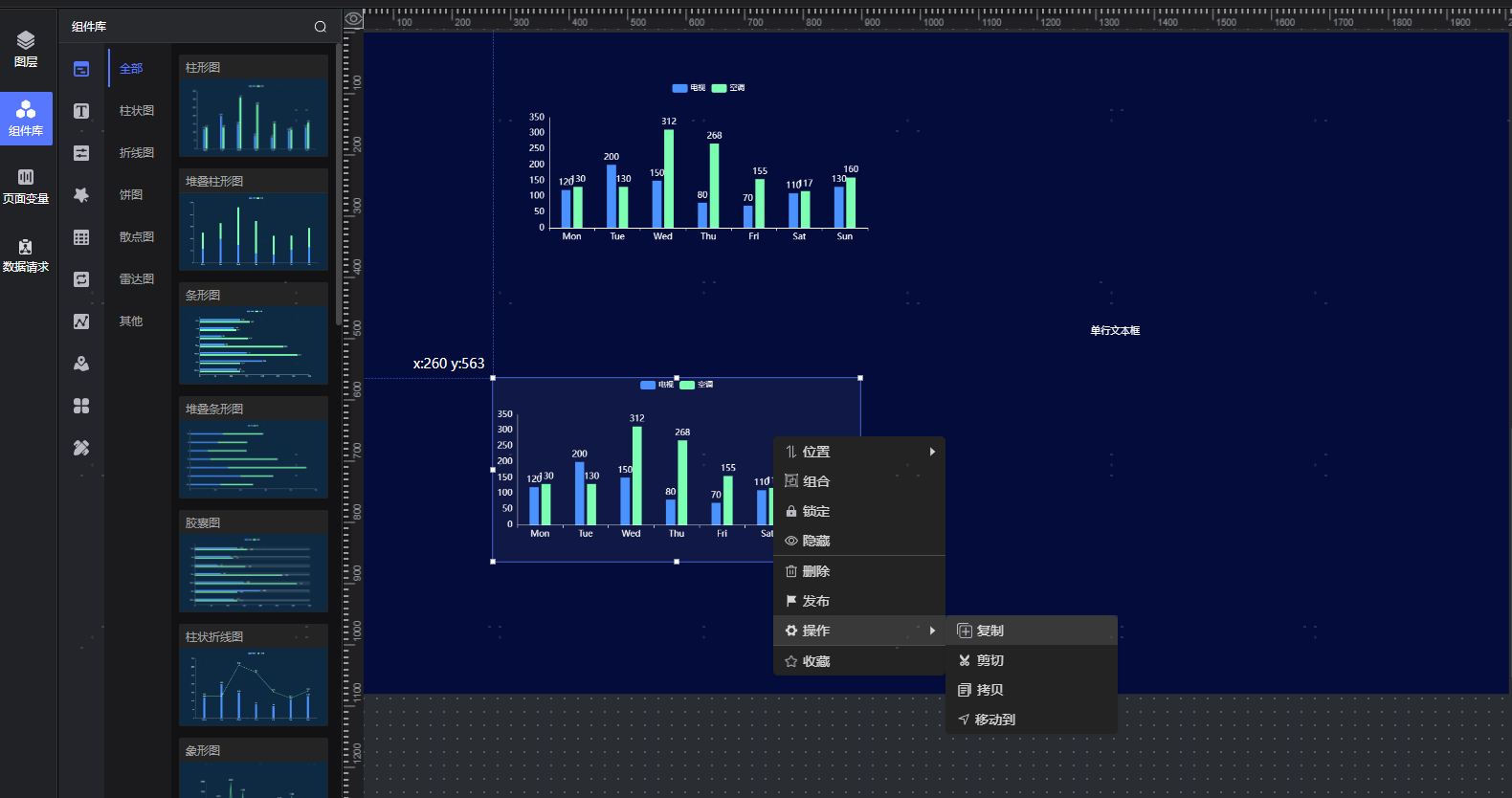Pick the 柱状折线图 component thumbnail
The height and width of the screenshot is (798, 1512).
click(254, 686)
